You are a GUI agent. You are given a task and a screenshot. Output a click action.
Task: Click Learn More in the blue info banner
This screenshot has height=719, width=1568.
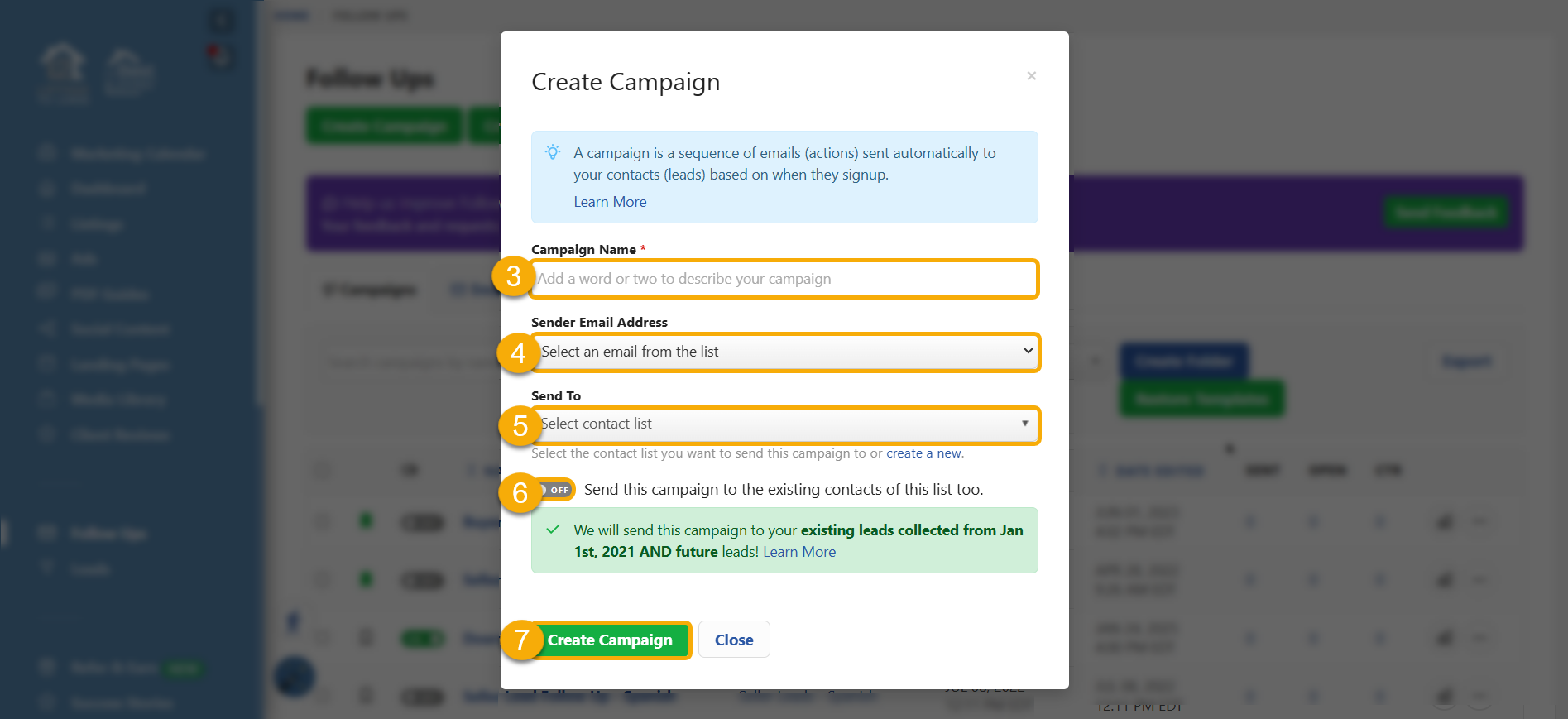tap(610, 202)
